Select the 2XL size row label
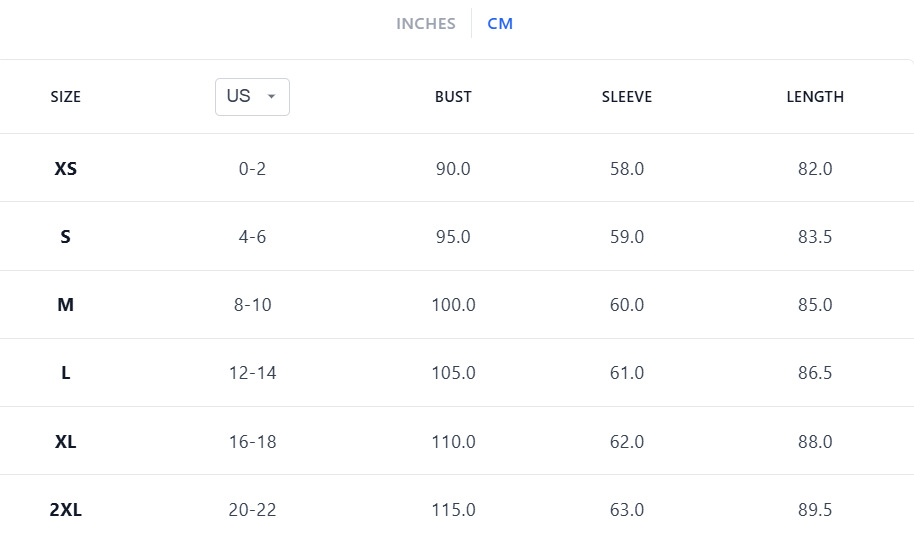The width and height of the screenshot is (914, 538). 66,510
